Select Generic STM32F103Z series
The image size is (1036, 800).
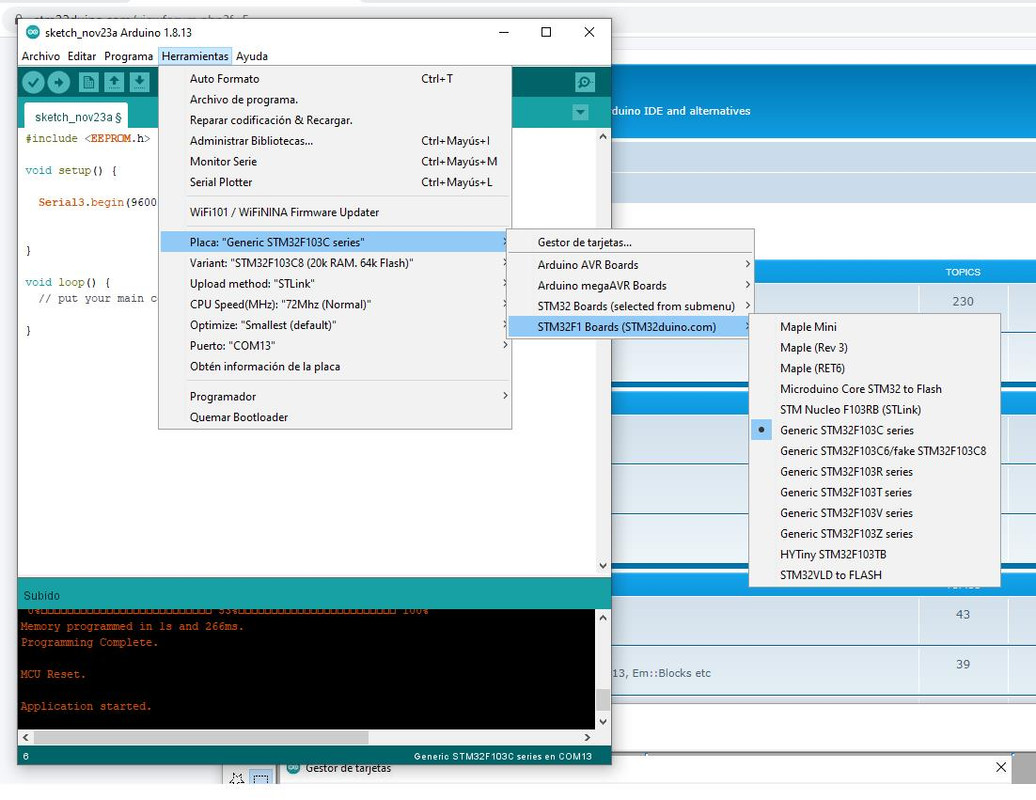click(x=874, y=534)
